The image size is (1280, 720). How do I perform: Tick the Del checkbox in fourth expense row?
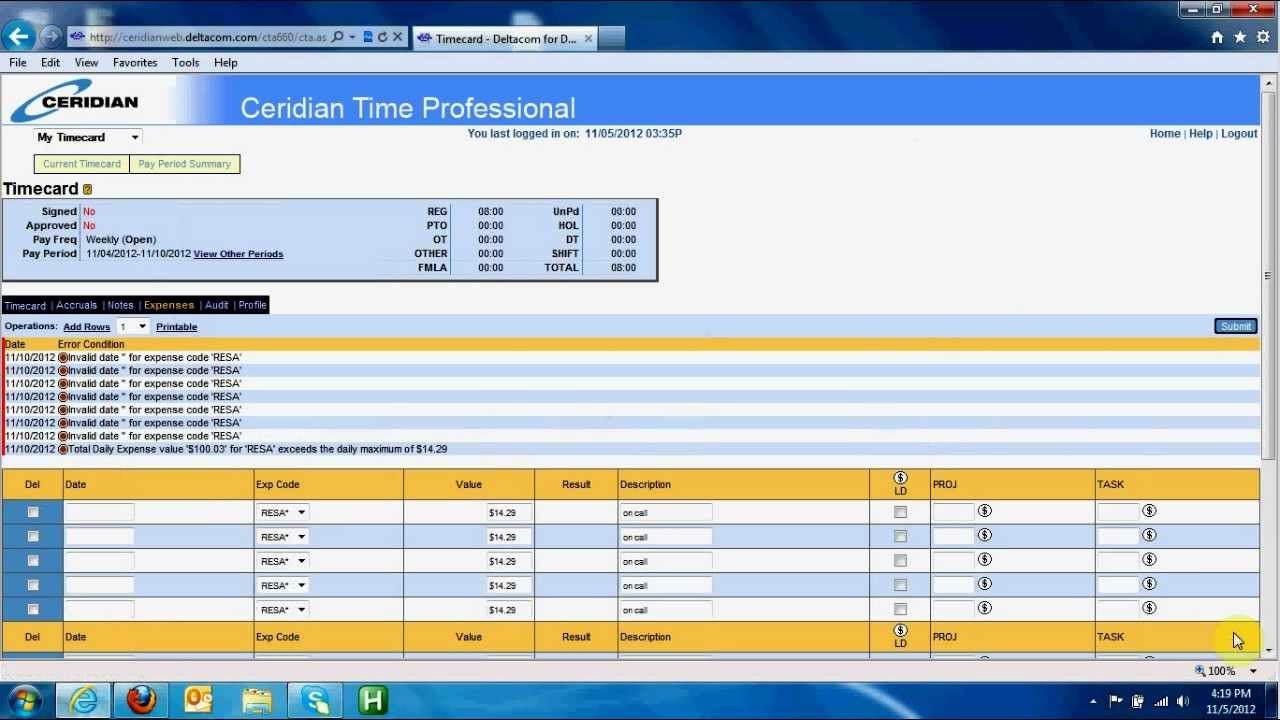point(33,585)
